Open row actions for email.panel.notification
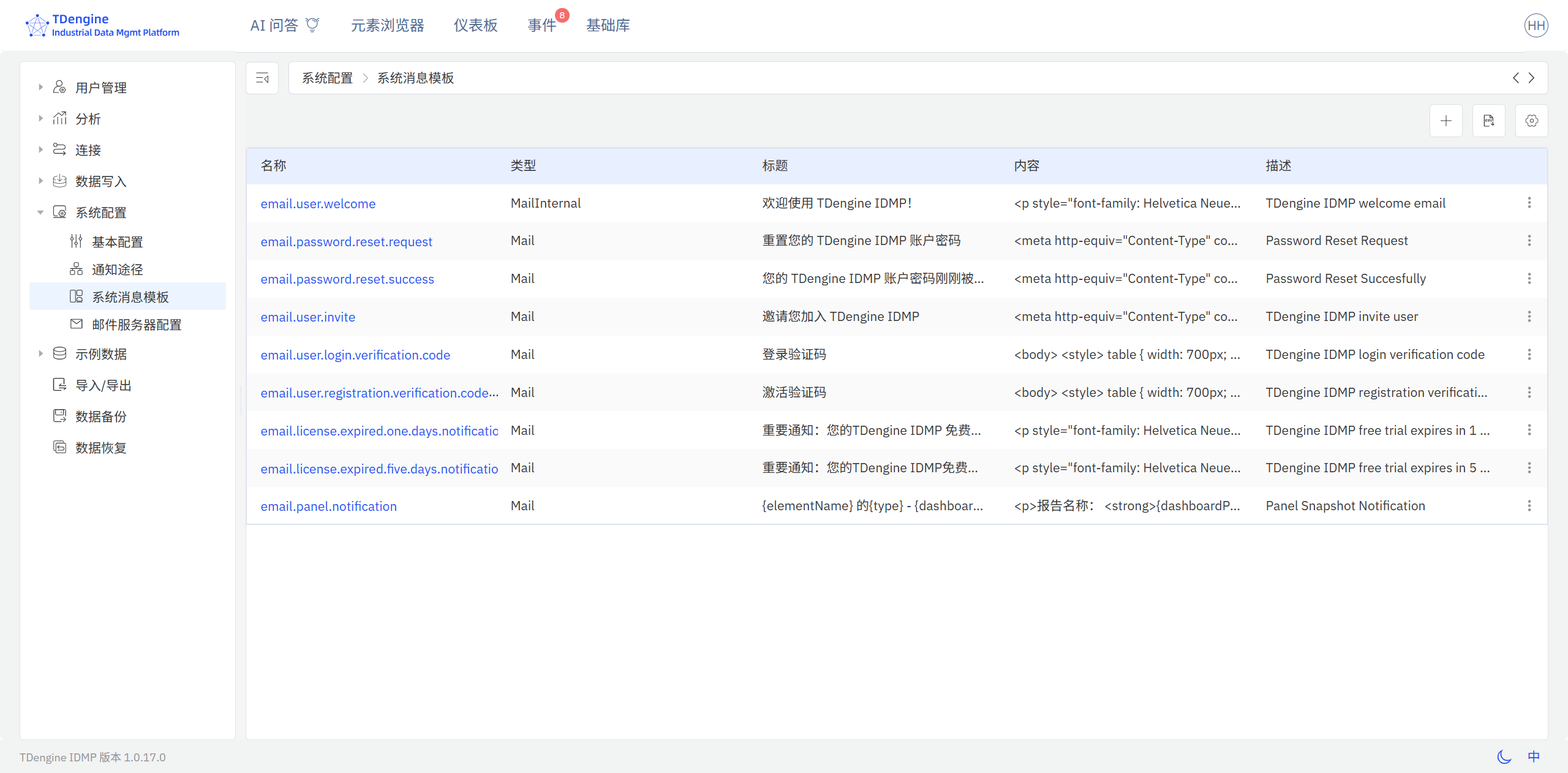This screenshot has height=773, width=1568. 1529,506
